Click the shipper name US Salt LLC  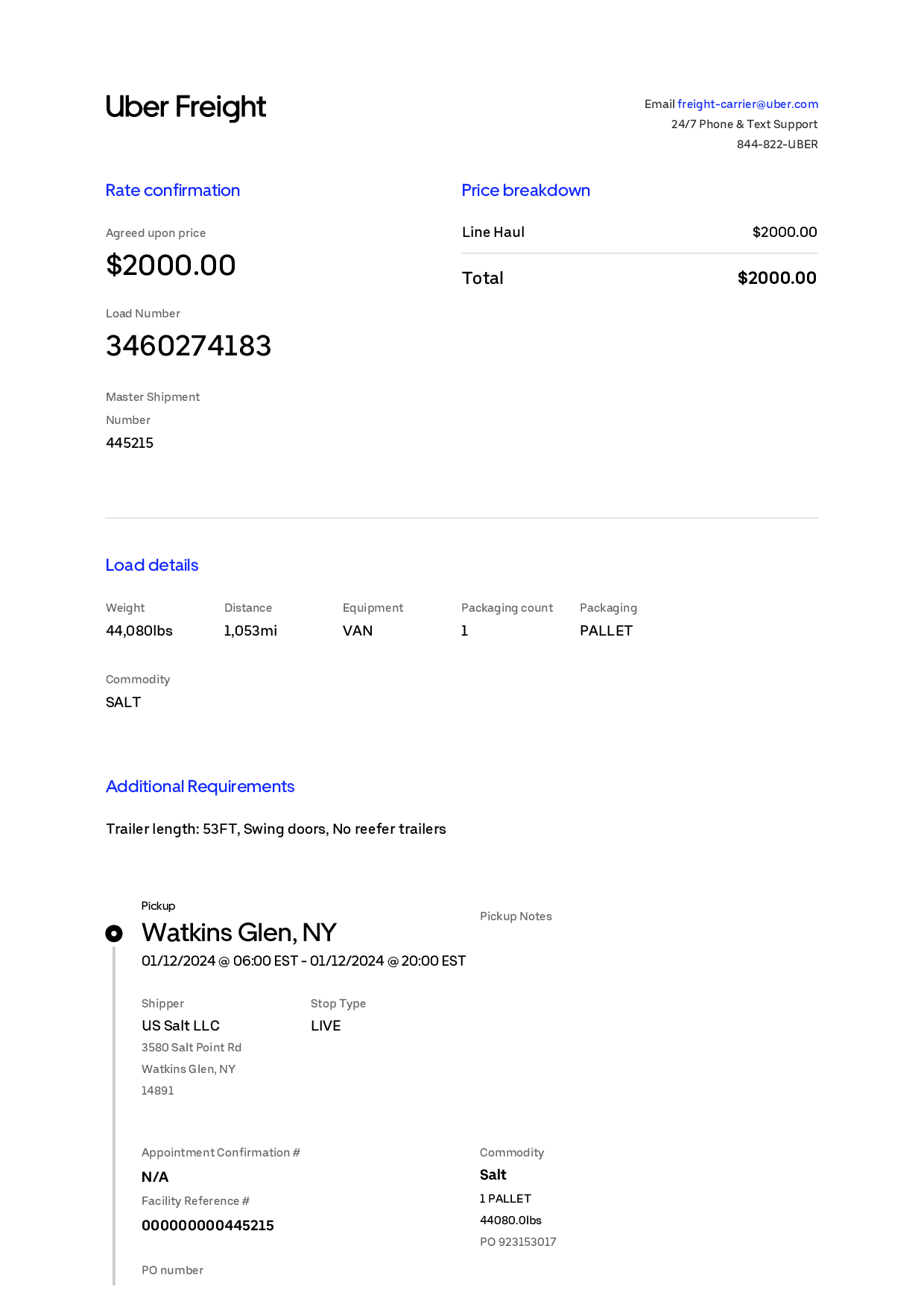(x=181, y=1025)
